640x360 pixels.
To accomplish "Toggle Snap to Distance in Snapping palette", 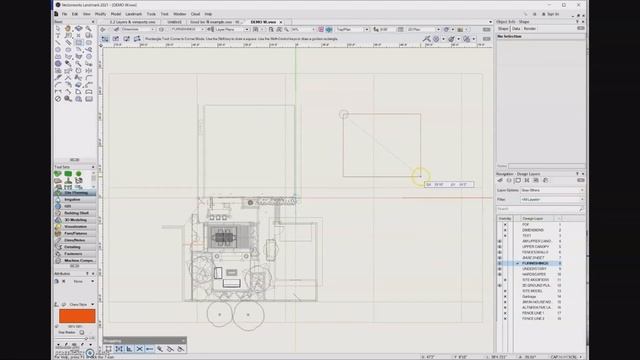I will (160, 349).
